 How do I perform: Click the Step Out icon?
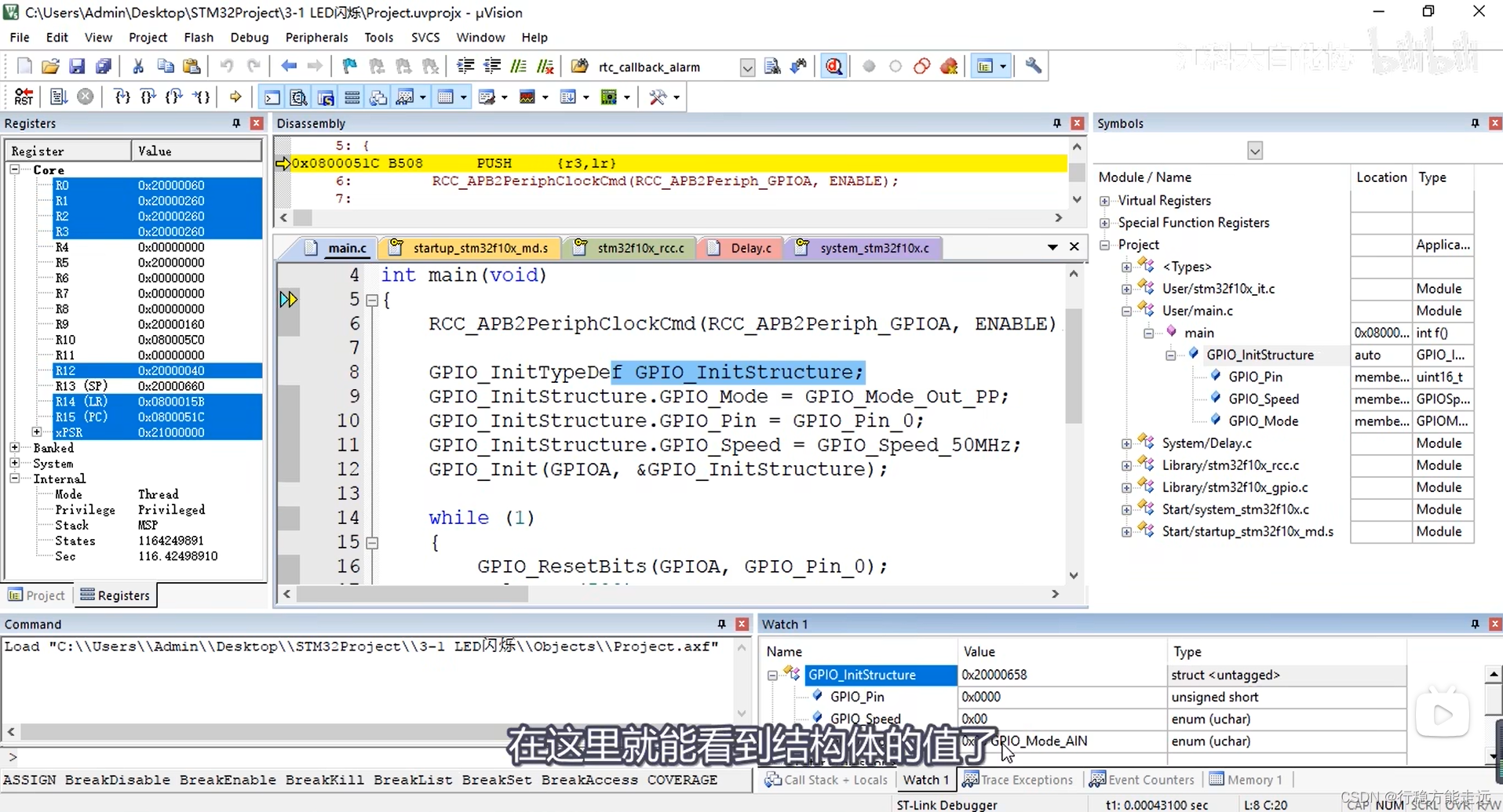pos(174,97)
